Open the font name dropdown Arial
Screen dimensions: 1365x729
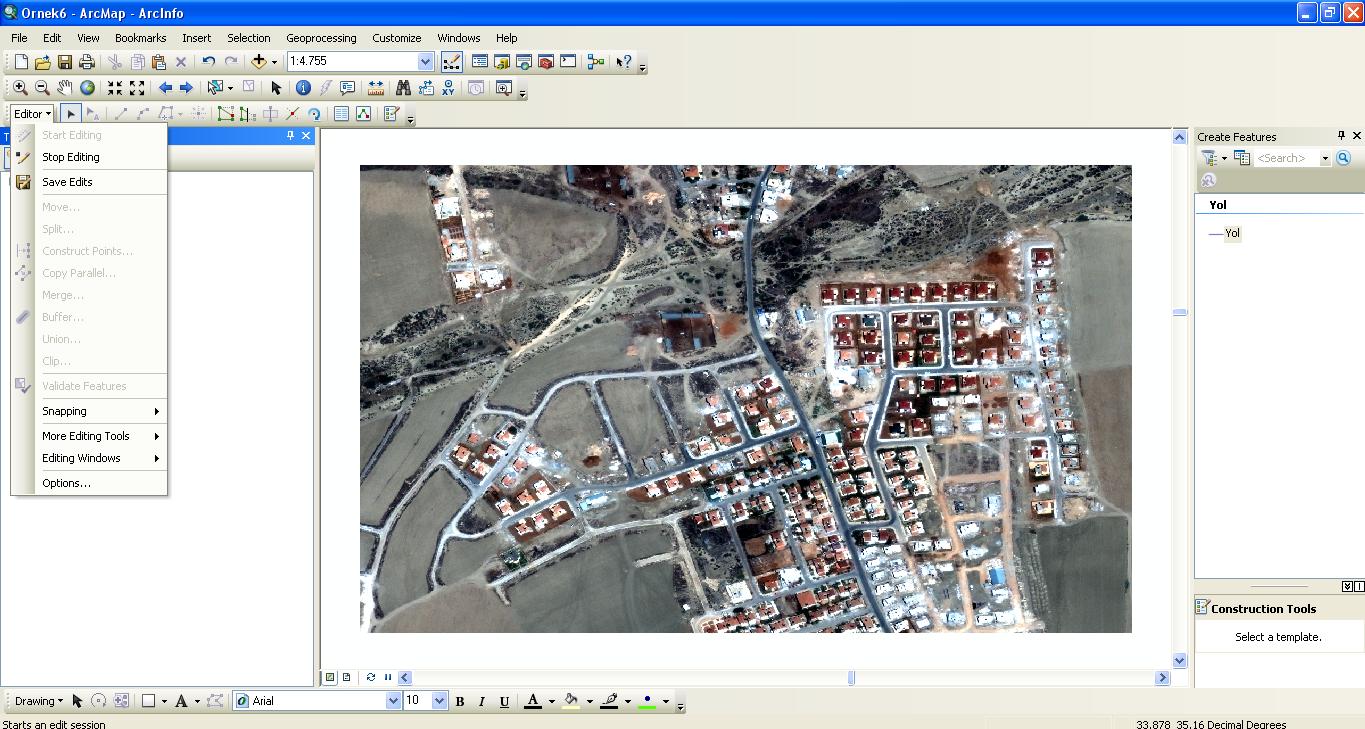tap(393, 701)
